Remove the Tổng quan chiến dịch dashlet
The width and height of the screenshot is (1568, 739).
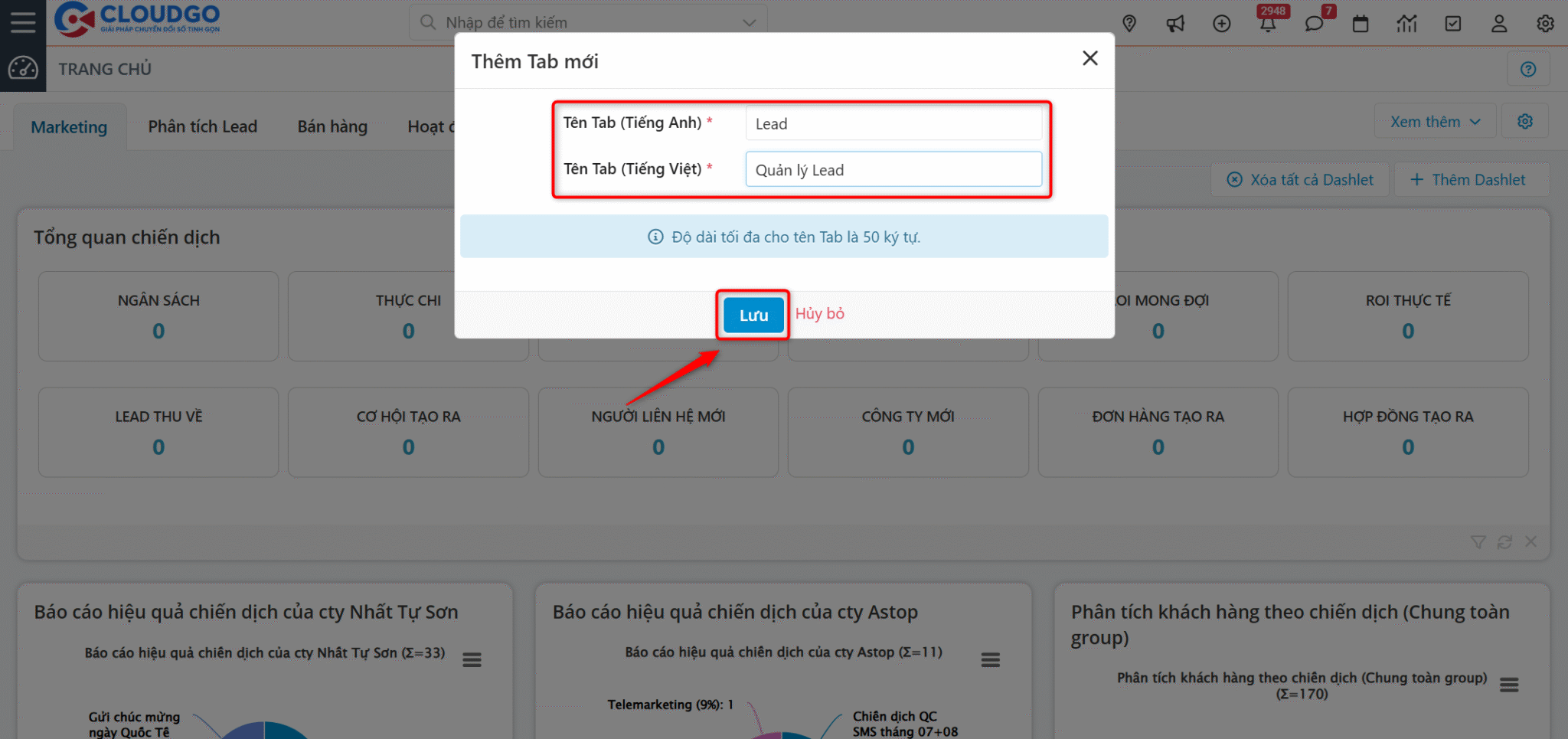coord(1530,542)
